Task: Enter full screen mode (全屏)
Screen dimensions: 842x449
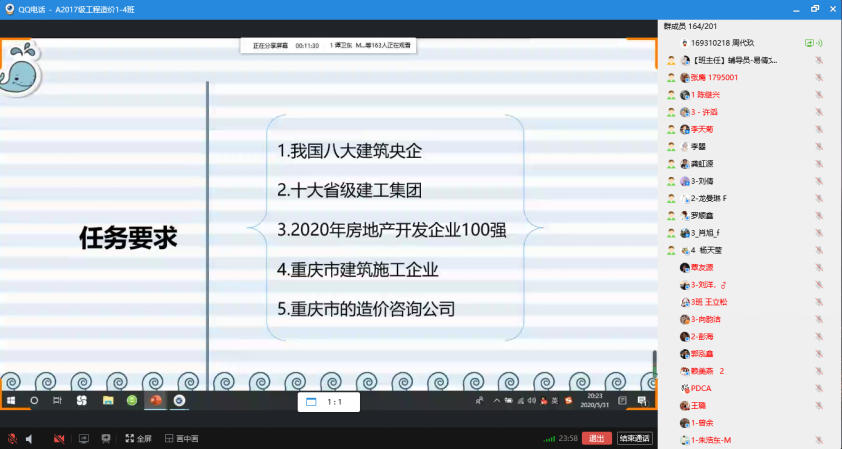Action: [x=138, y=438]
